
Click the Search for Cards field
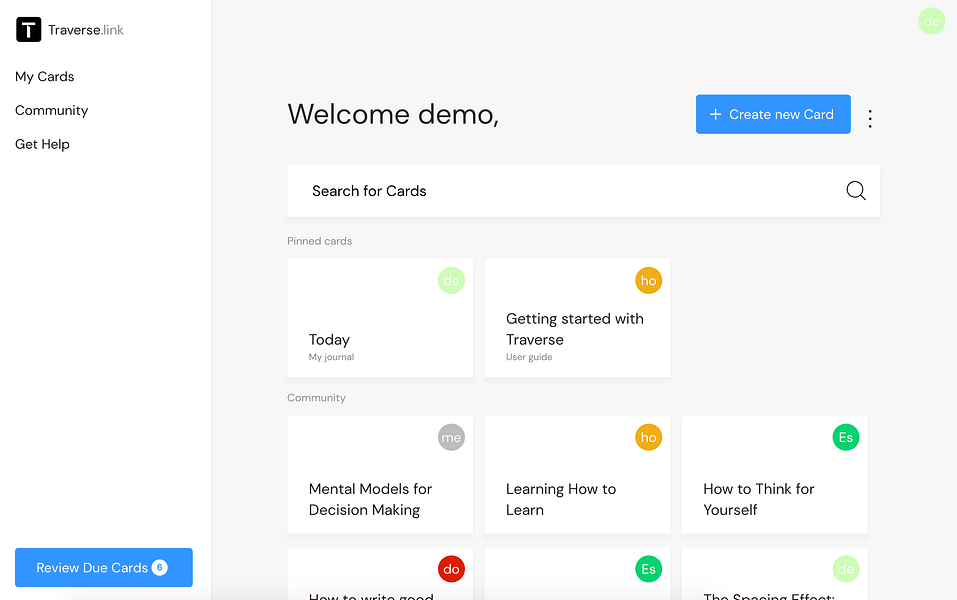click(583, 191)
